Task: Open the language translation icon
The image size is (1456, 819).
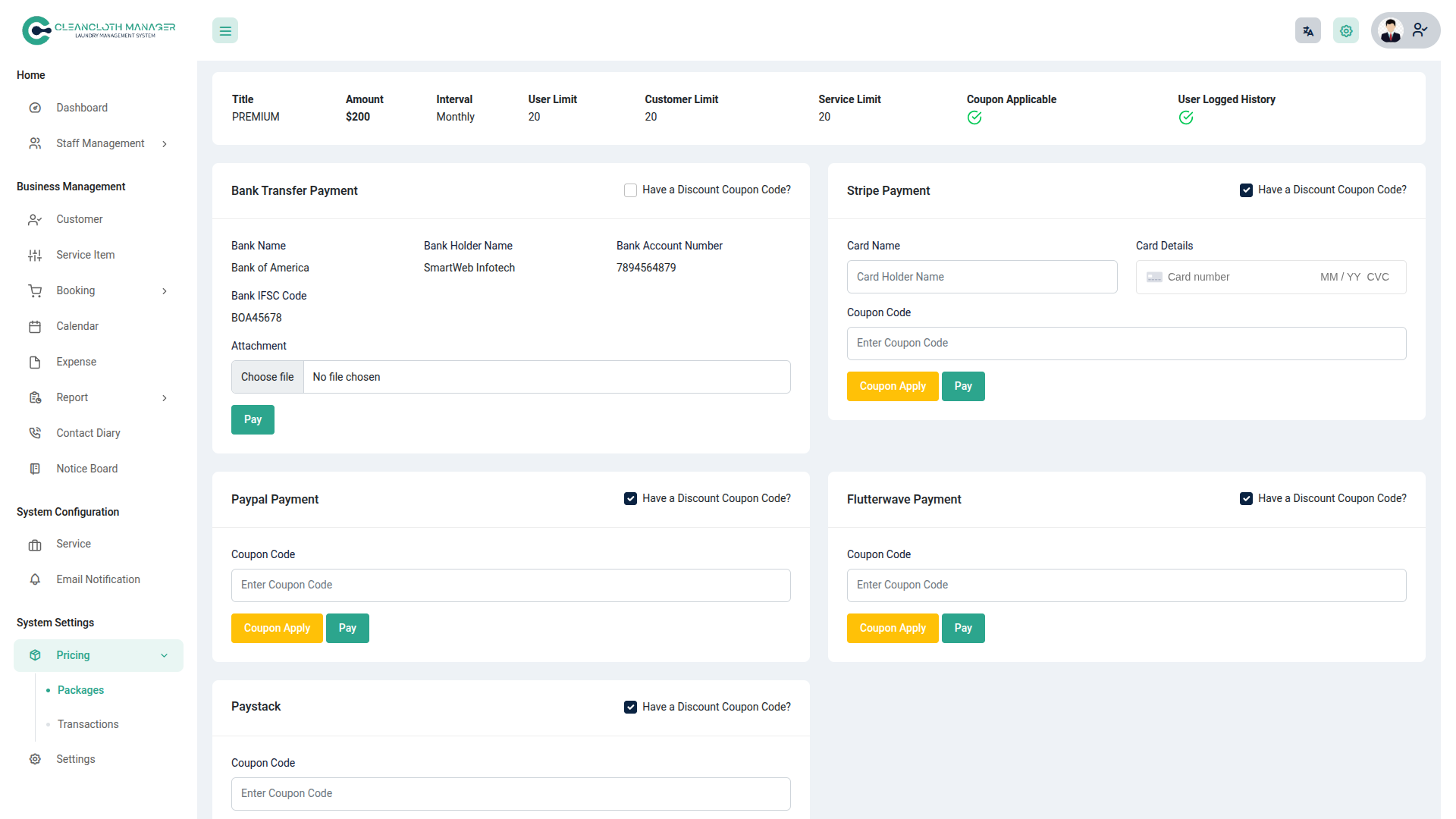Action: pos(1307,31)
